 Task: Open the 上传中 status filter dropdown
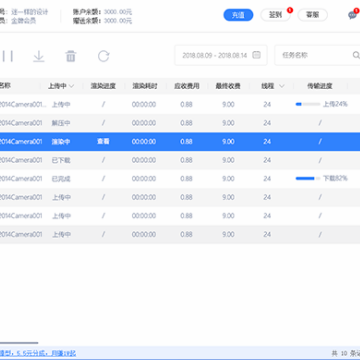point(61,86)
